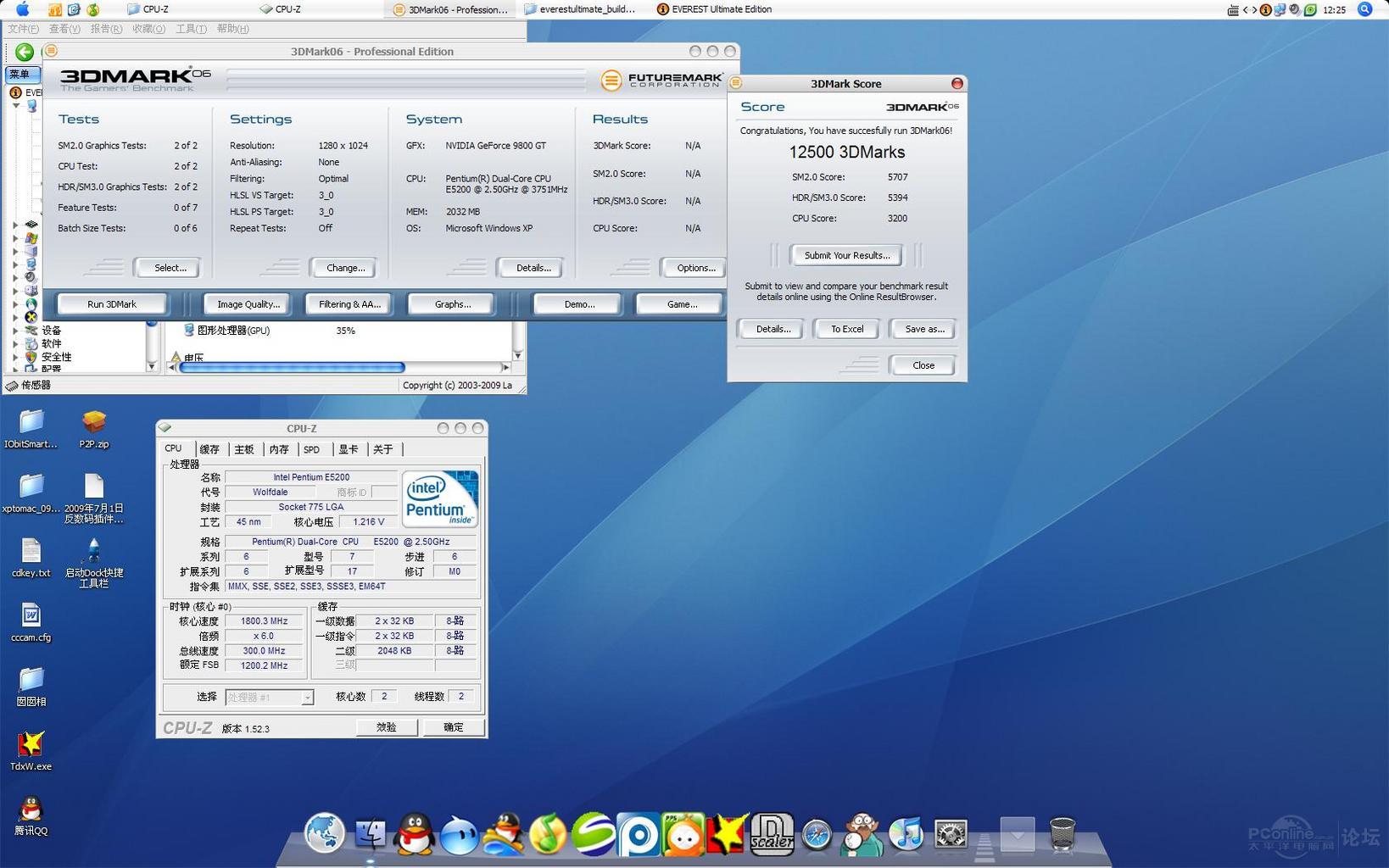The image size is (1389, 868).
Task: Expand the 安全性 tree node
Action: [14, 357]
